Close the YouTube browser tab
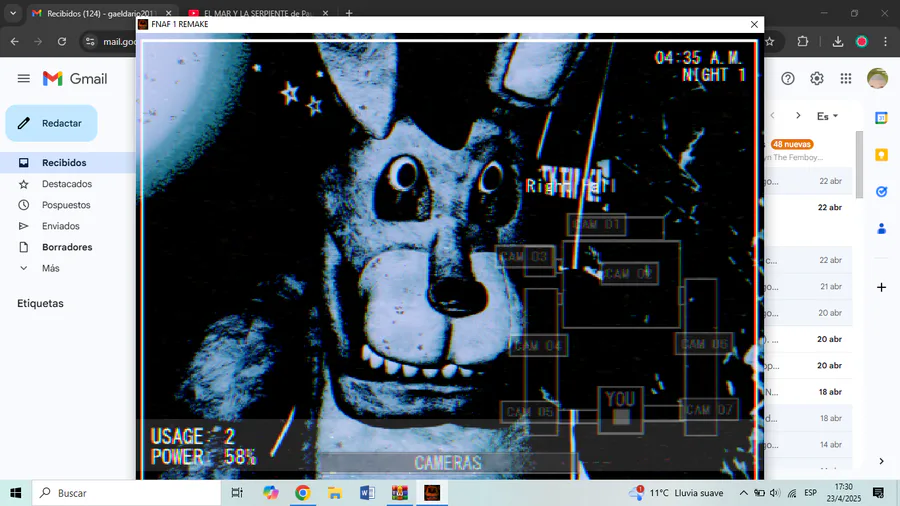Viewport: 900px width, 506px height. (x=325, y=13)
